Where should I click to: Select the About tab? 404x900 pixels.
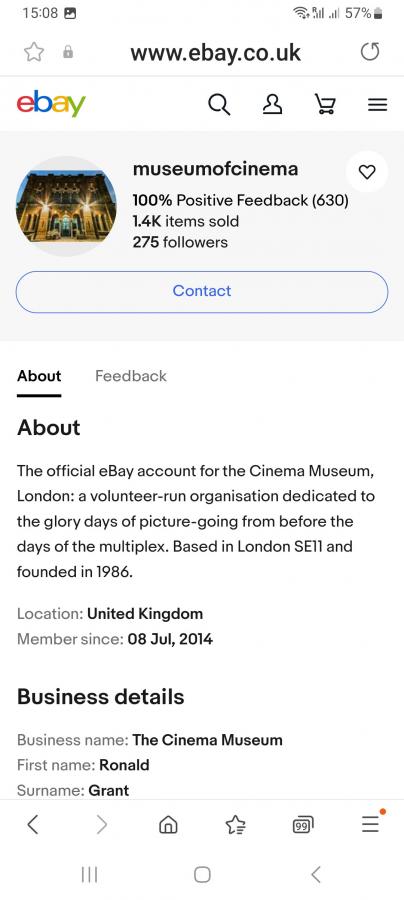39,376
